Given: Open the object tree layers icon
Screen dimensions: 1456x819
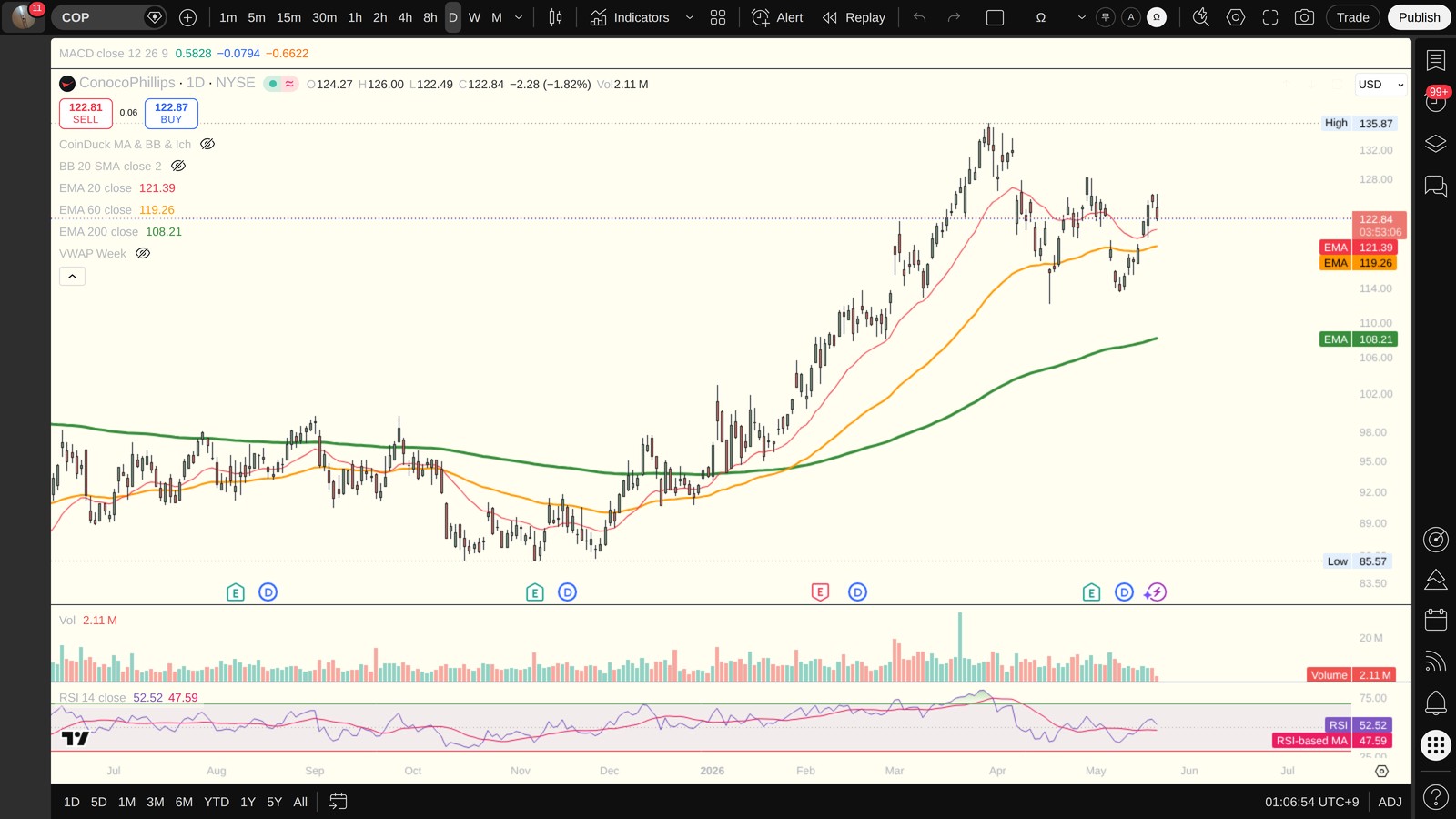Looking at the screenshot, I should point(1436,144).
